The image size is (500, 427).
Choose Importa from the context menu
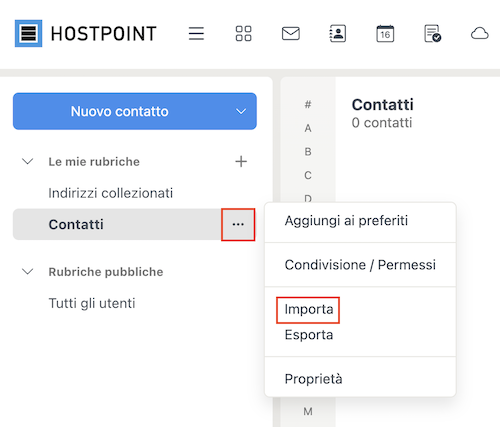(x=309, y=310)
